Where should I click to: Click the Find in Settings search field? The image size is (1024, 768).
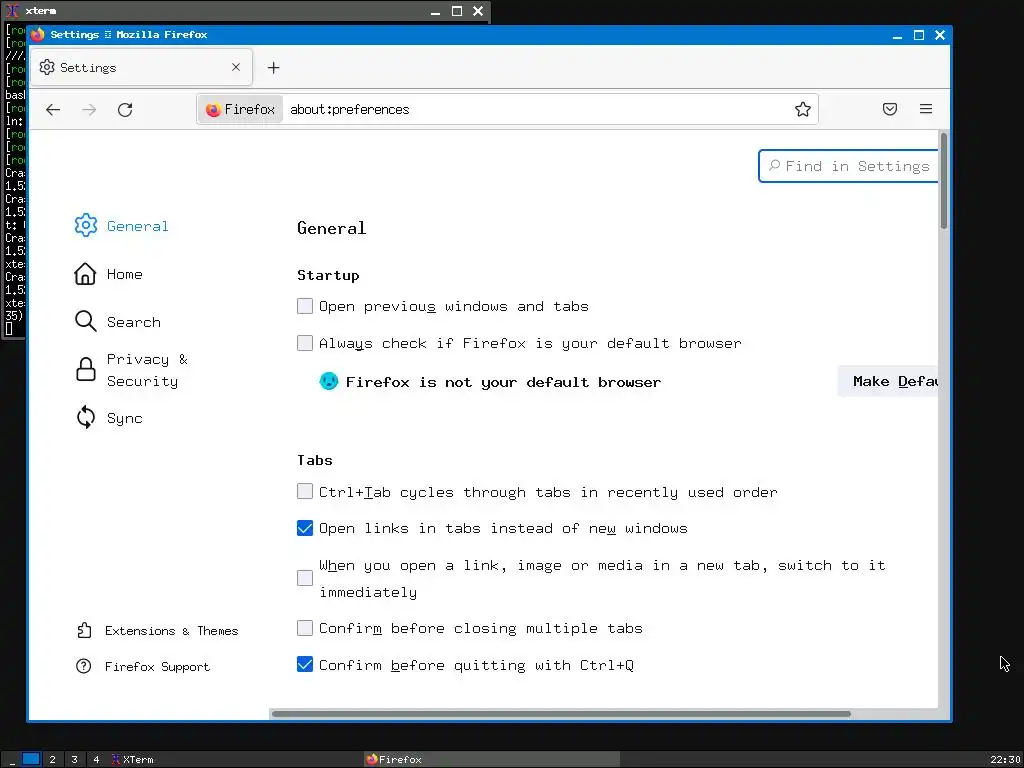click(848, 166)
